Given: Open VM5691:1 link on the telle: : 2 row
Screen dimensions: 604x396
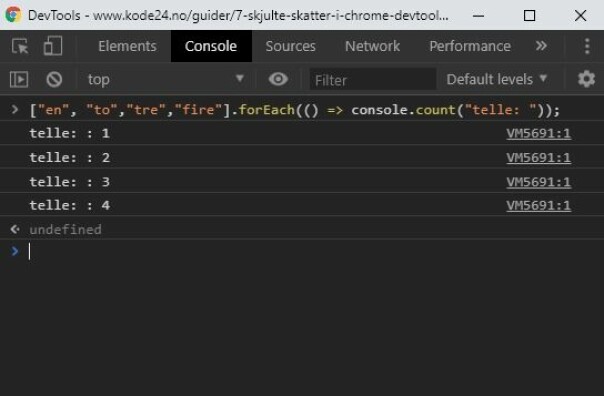Looking at the screenshot, I should [538, 158].
